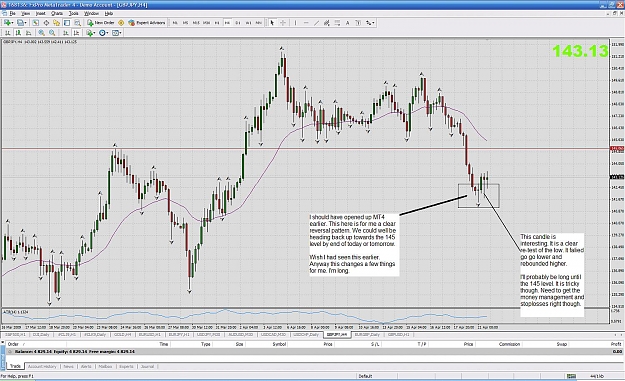Select the M15 timeframe button
625x381 pixels.
[196, 23]
